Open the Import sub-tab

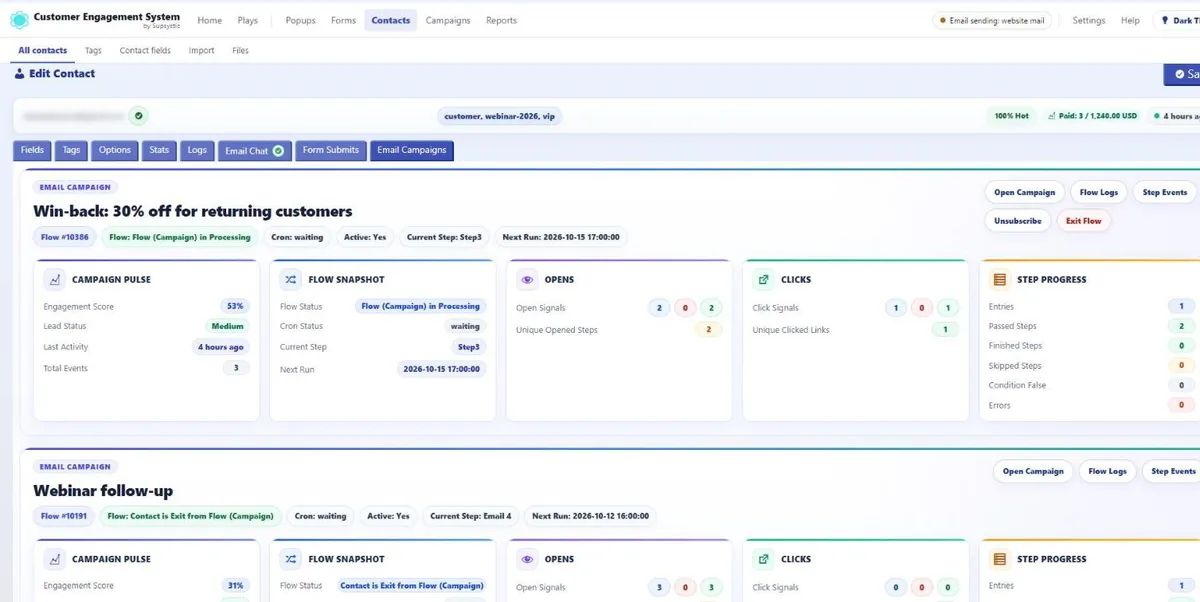point(202,51)
